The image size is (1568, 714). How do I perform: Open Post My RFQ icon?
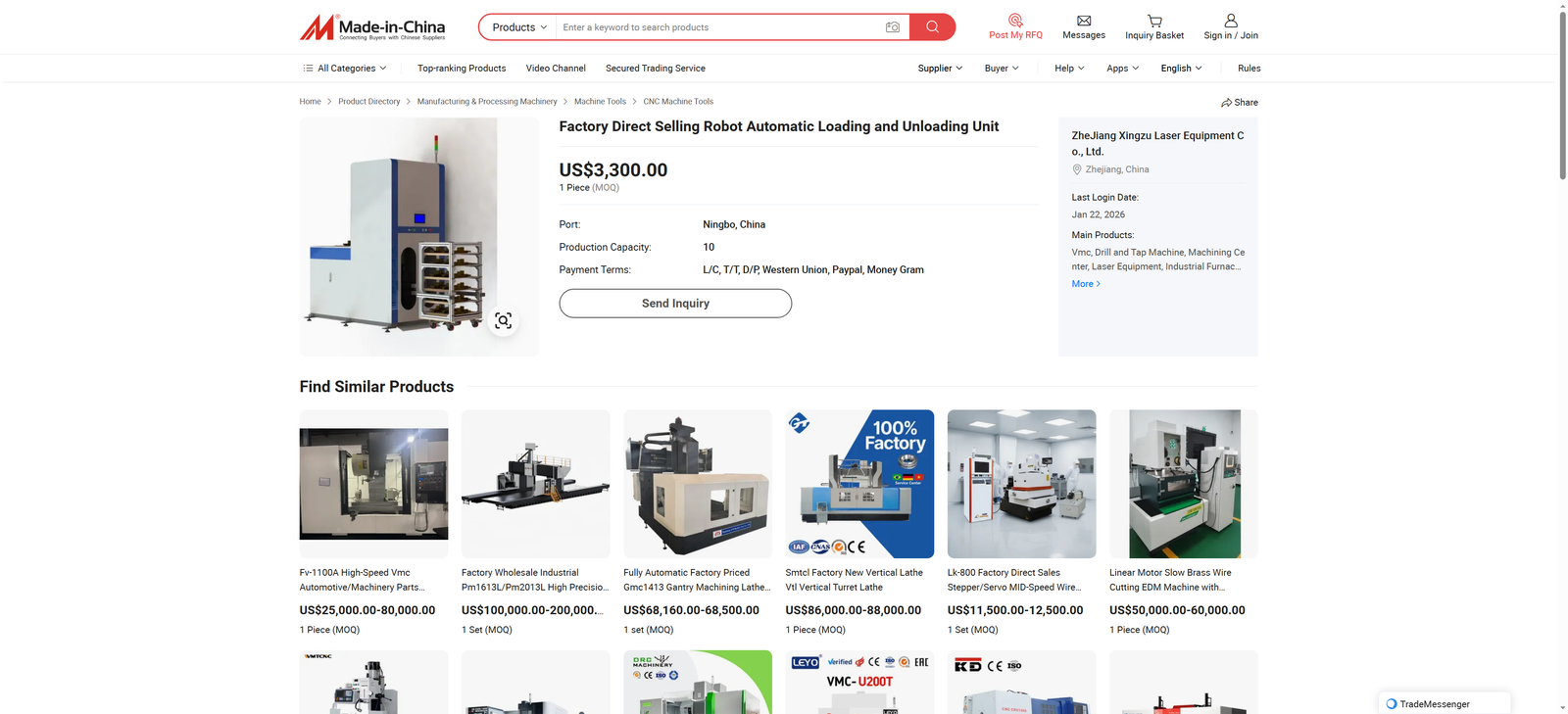tap(1015, 21)
